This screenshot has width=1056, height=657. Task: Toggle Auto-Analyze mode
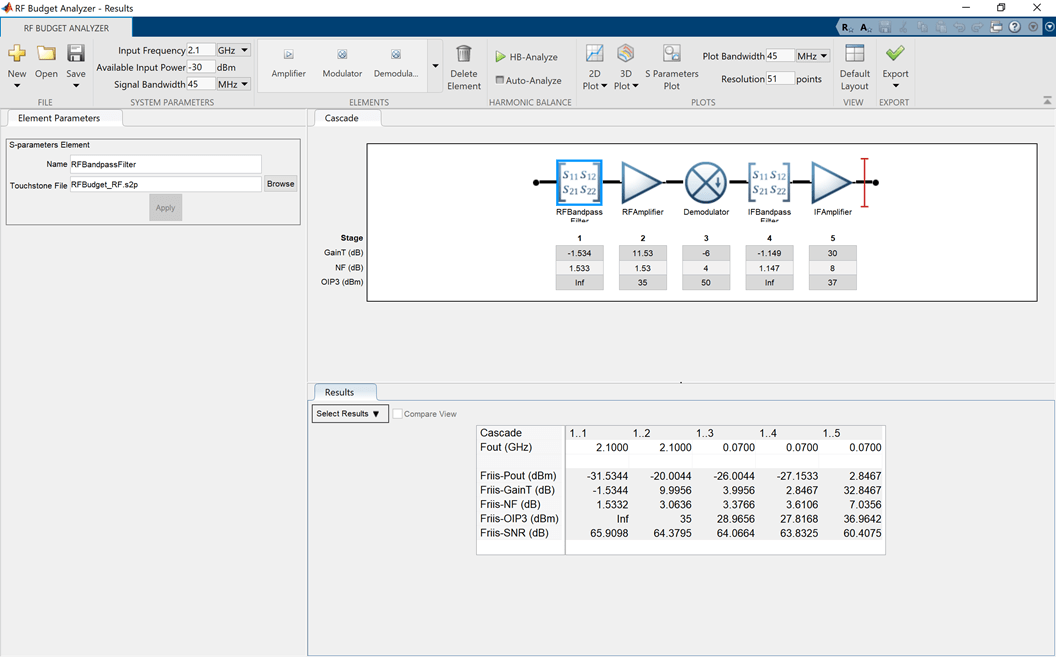(x=529, y=80)
